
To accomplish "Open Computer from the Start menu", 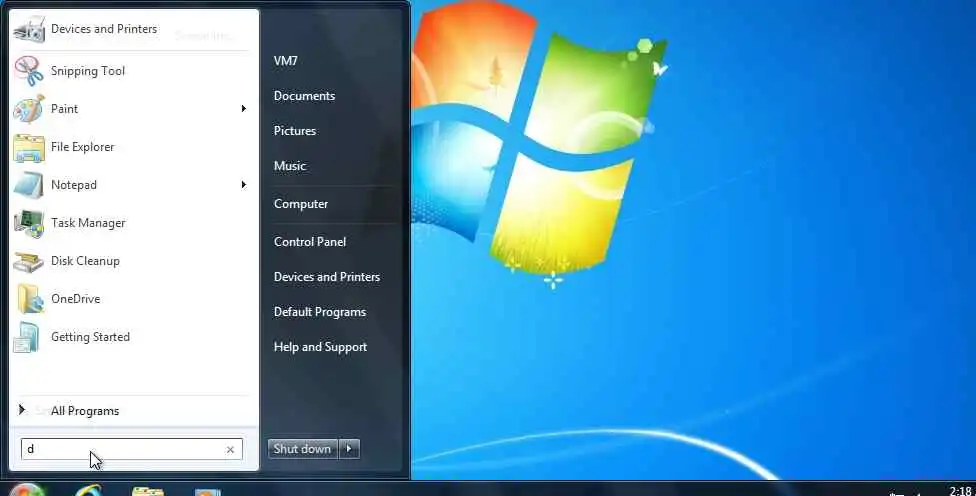I will [x=301, y=204].
